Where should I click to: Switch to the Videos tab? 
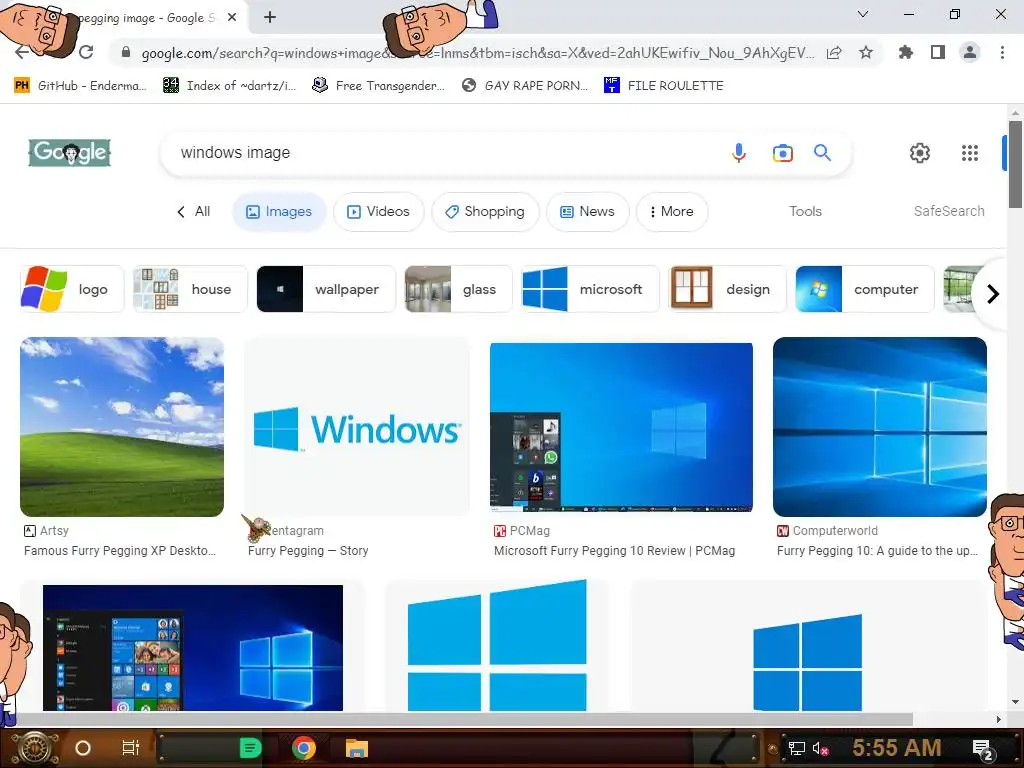[x=379, y=212]
